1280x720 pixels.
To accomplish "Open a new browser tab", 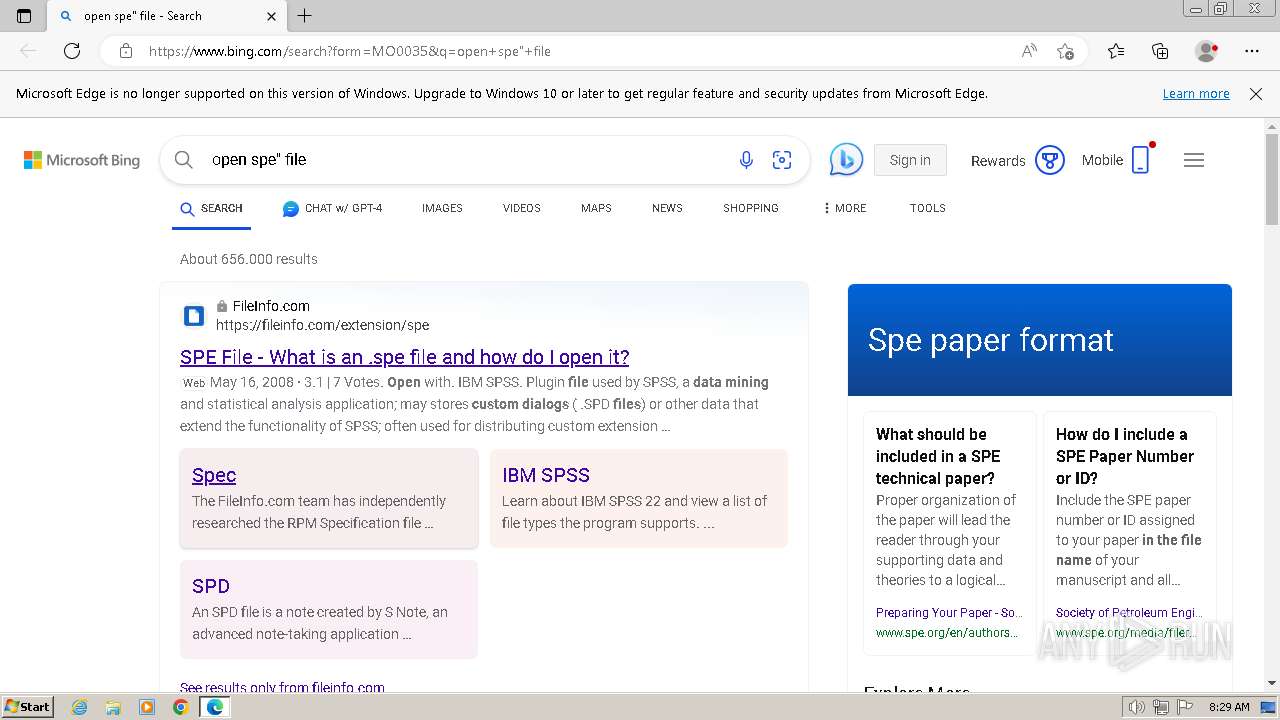I will (x=305, y=15).
